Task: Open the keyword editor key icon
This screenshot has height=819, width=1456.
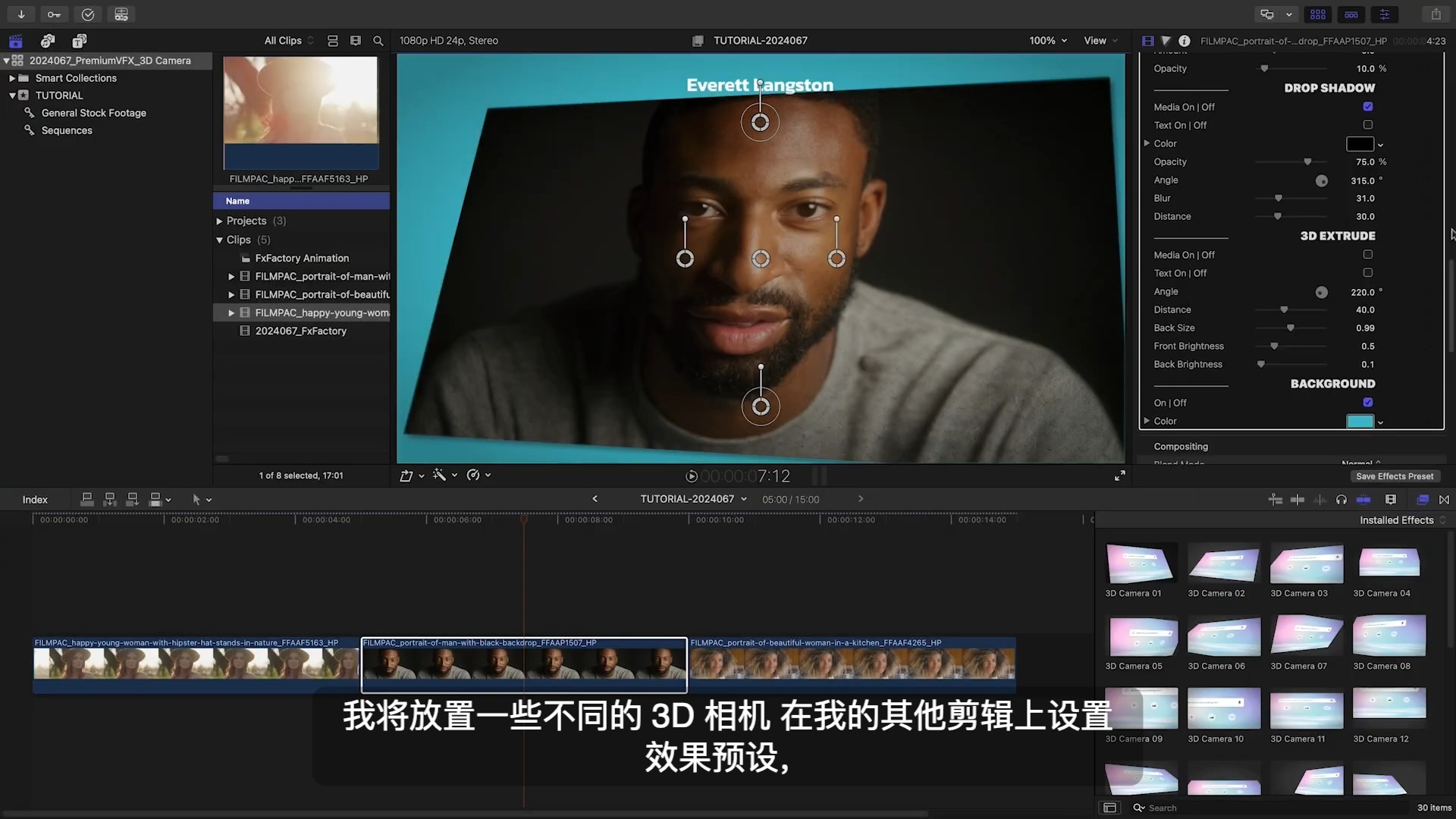Action: click(x=54, y=14)
